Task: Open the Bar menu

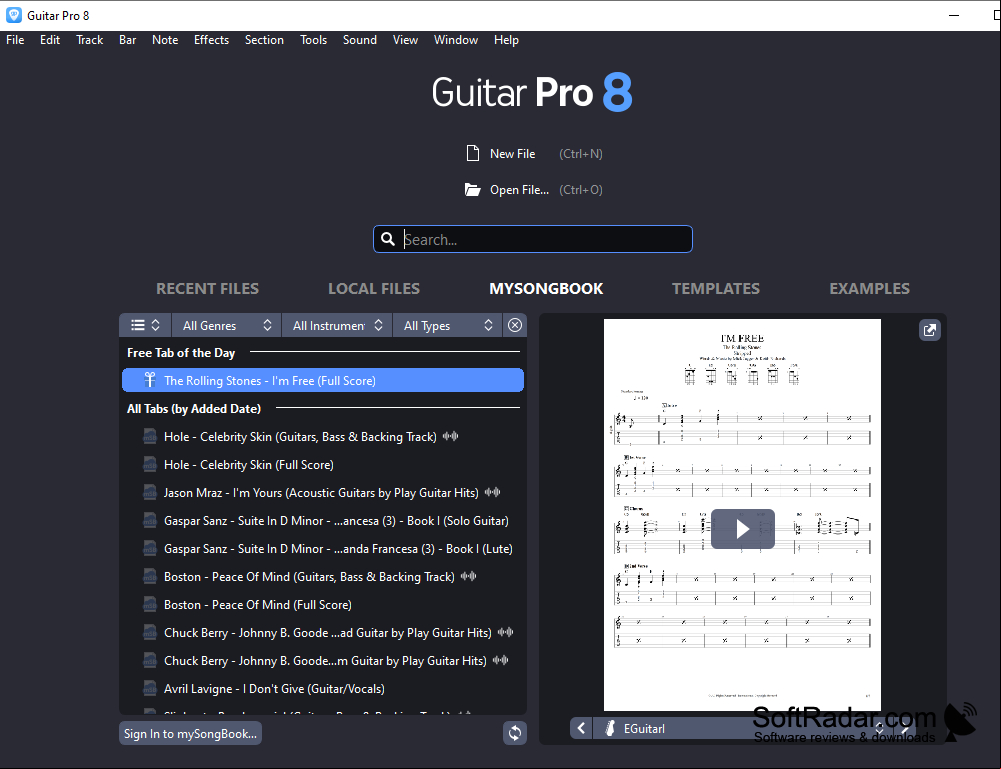Action: (x=128, y=40)
